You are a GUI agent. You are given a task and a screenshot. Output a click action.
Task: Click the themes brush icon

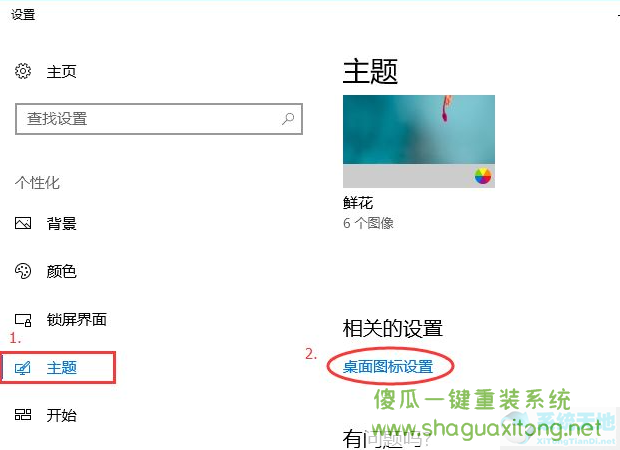tap(23, 368)
